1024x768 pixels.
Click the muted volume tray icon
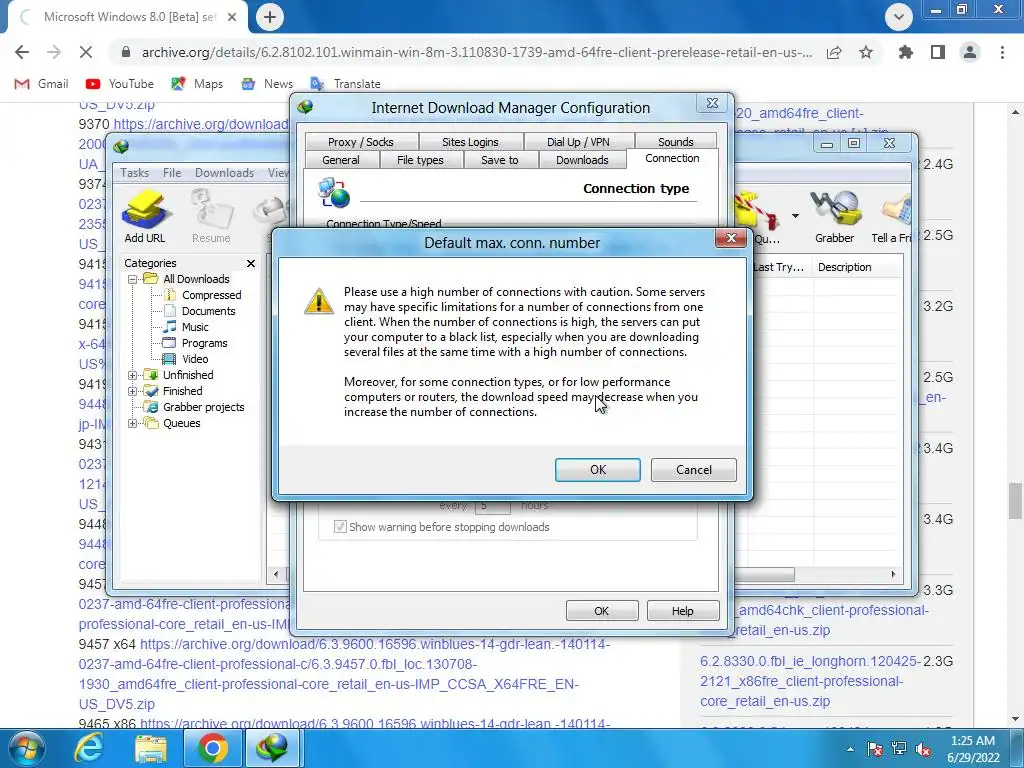click(x=923, y=749)
